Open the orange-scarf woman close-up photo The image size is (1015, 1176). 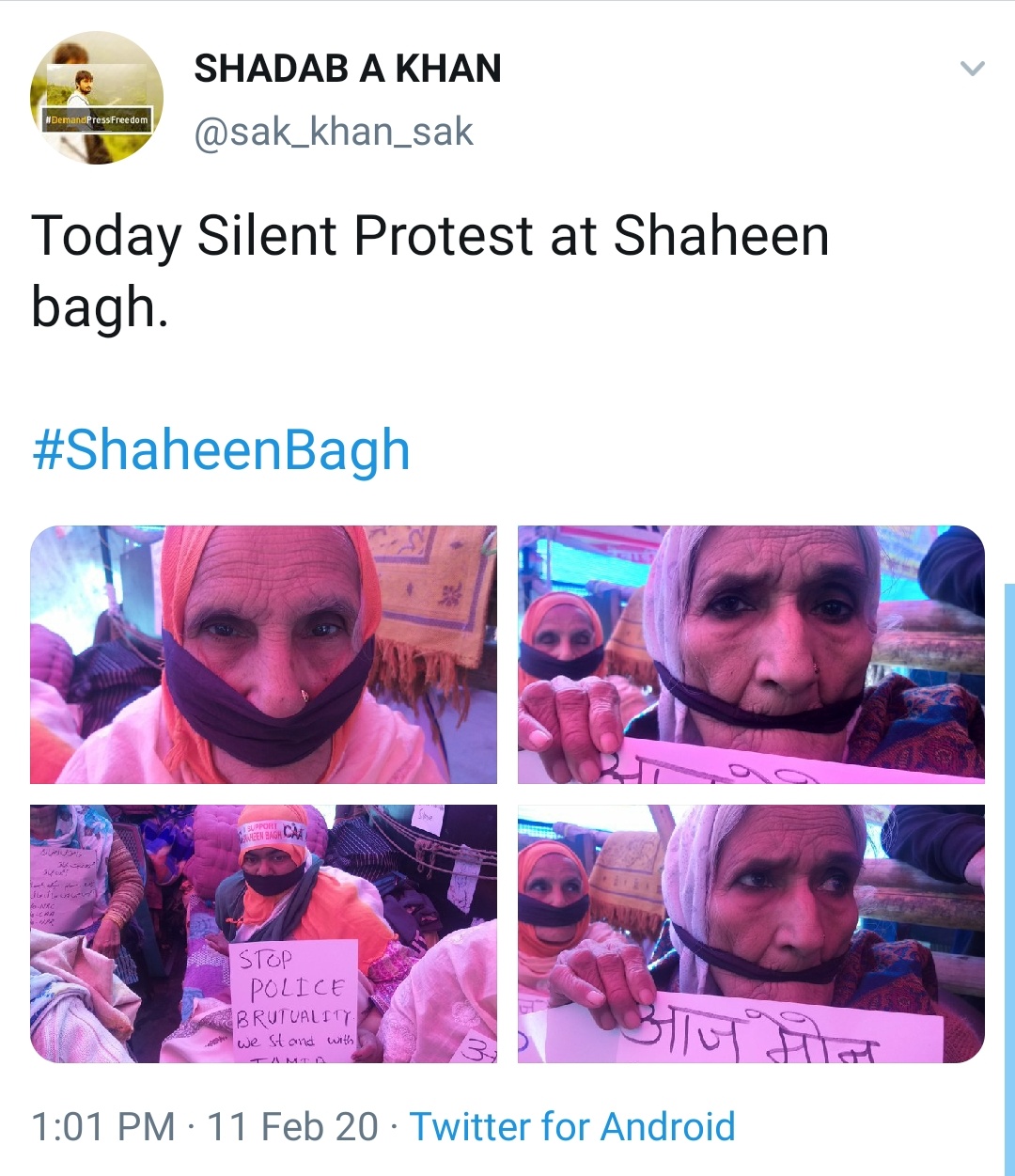263,654
